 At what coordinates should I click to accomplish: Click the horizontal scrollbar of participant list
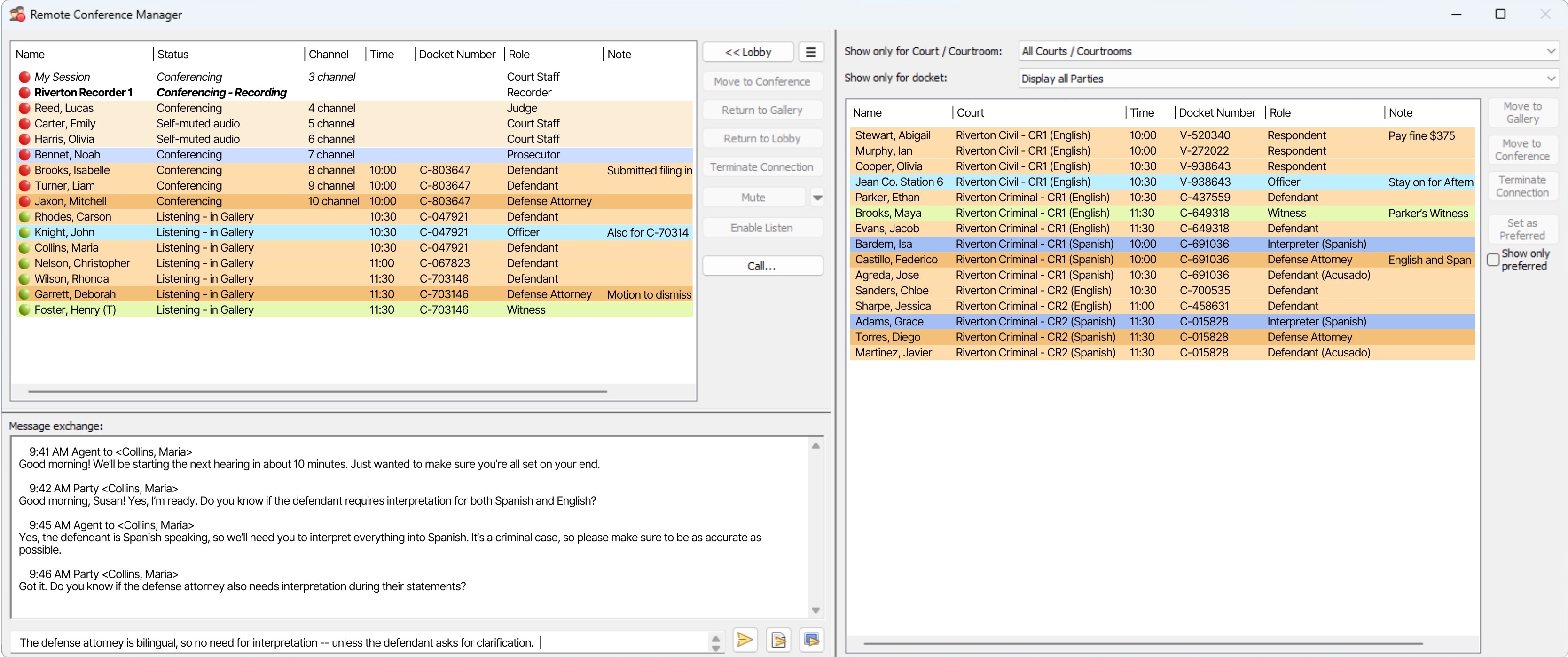click(x=317, y=392)
